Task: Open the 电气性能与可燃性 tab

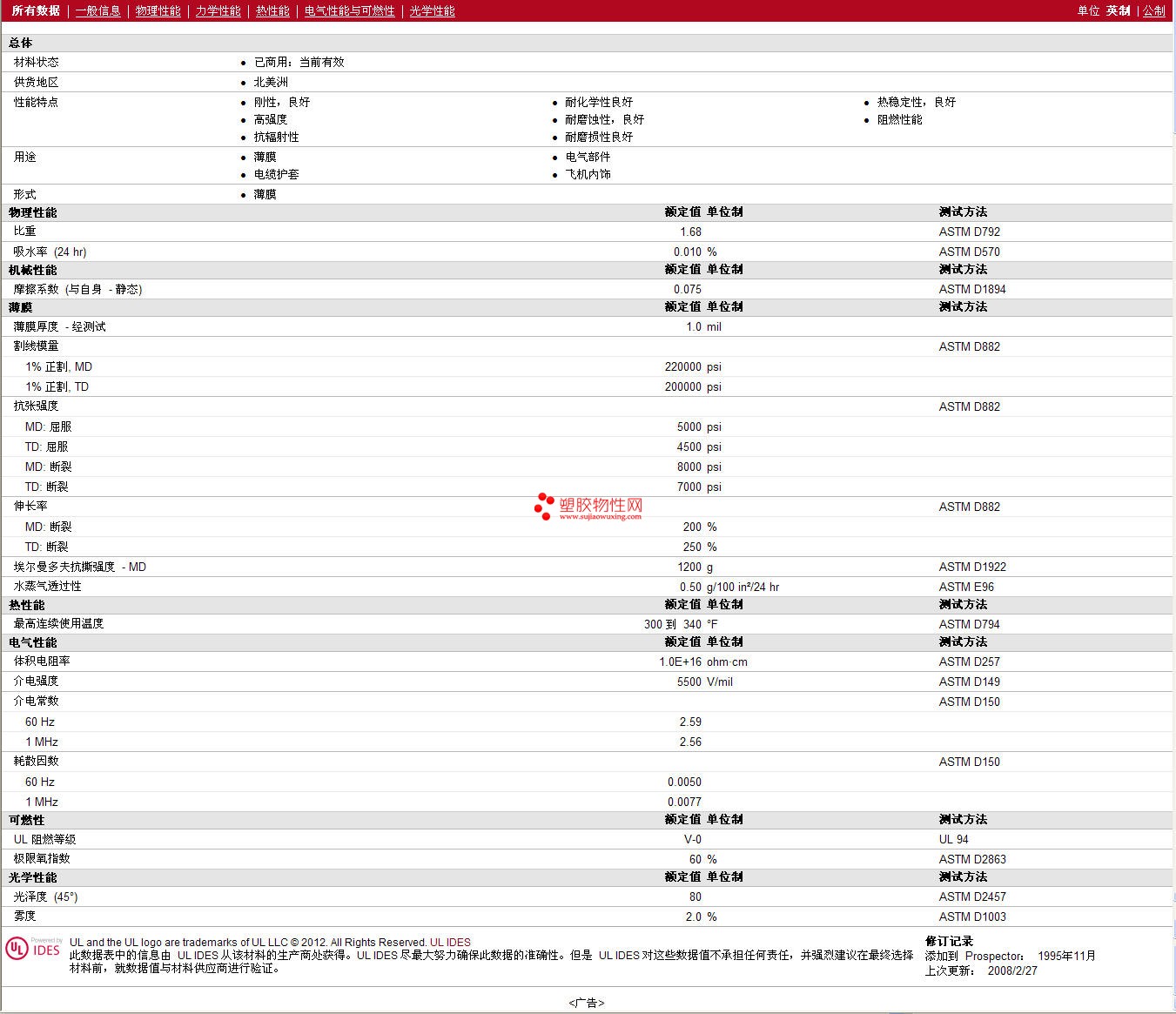Action: 349,11
